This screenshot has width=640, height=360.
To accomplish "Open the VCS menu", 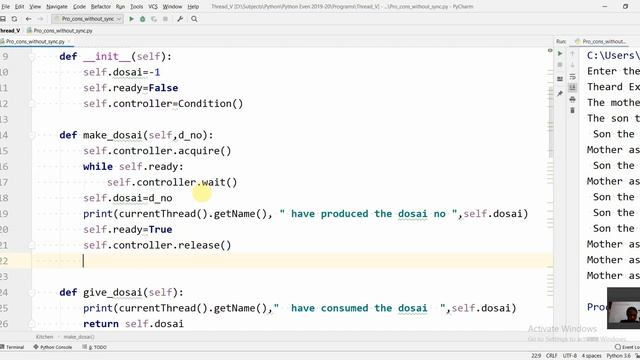I will [153, 7].
